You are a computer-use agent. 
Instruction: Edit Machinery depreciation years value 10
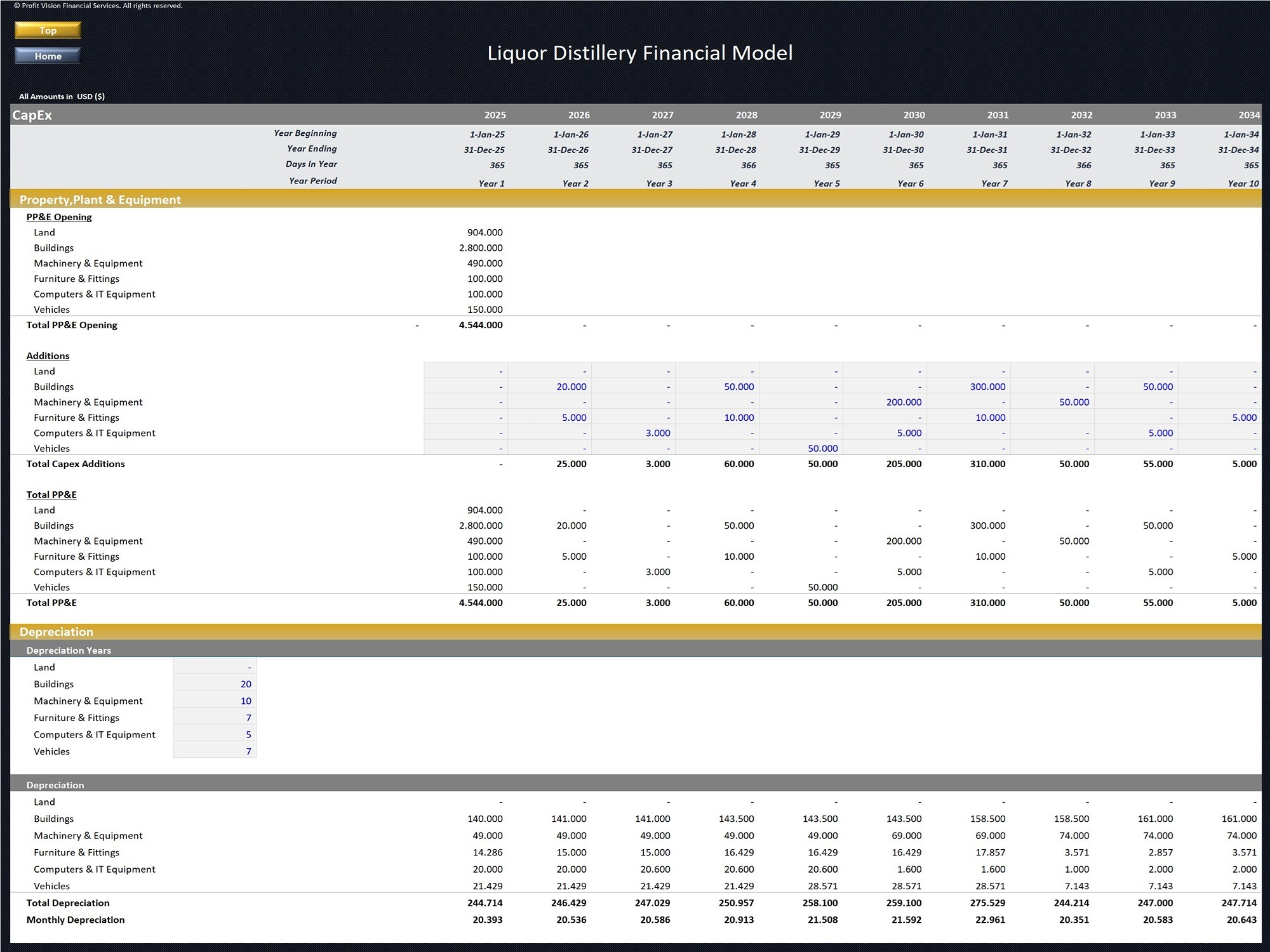(x=215, y=701)
